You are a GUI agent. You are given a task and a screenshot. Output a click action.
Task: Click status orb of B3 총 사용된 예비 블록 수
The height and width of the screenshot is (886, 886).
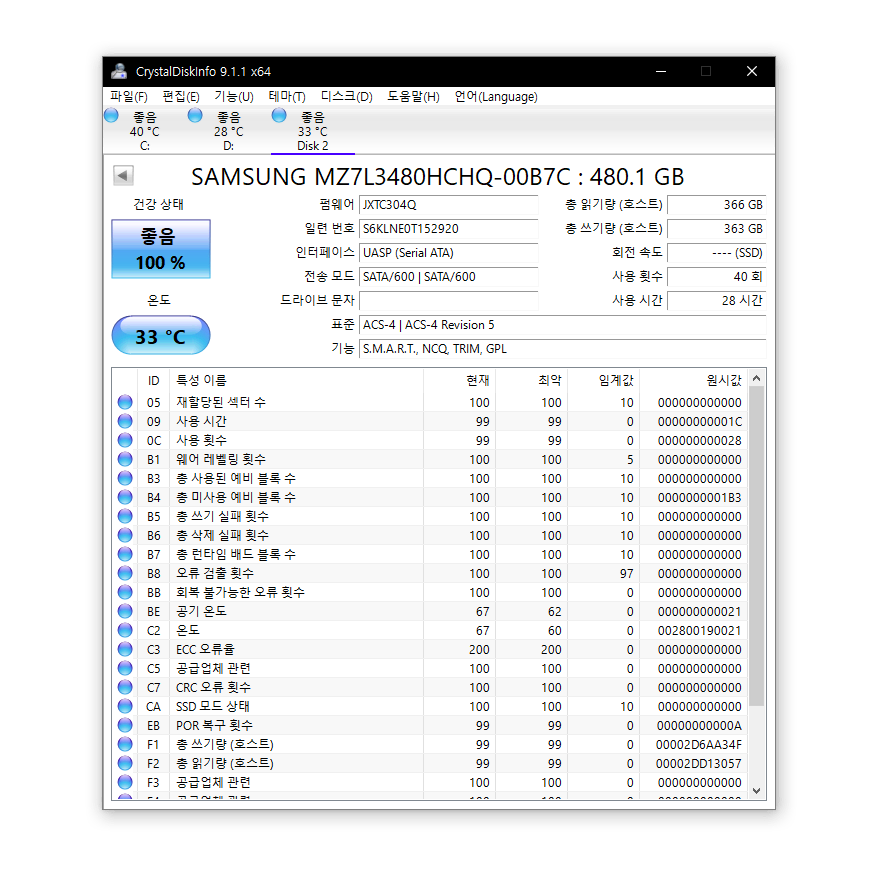(125, 478)
